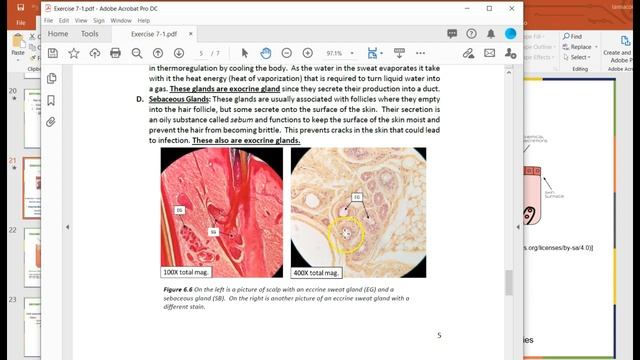
Task: Click the PowerPoint Save icon in title bar
Action: (x=20, y=7)
